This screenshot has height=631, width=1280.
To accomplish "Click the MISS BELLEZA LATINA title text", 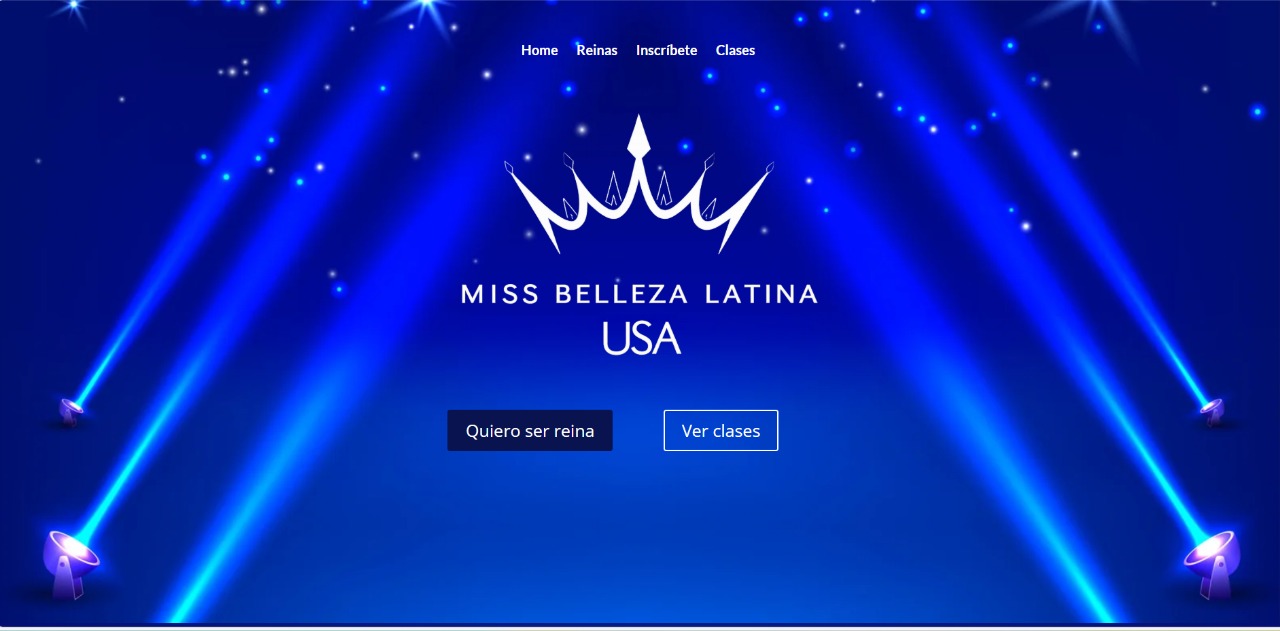I will coord(639,294).
